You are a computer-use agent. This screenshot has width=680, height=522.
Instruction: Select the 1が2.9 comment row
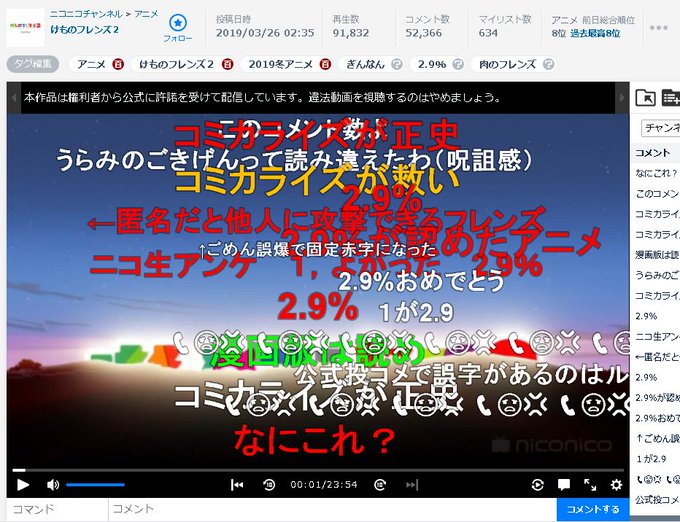coord(656,459)
